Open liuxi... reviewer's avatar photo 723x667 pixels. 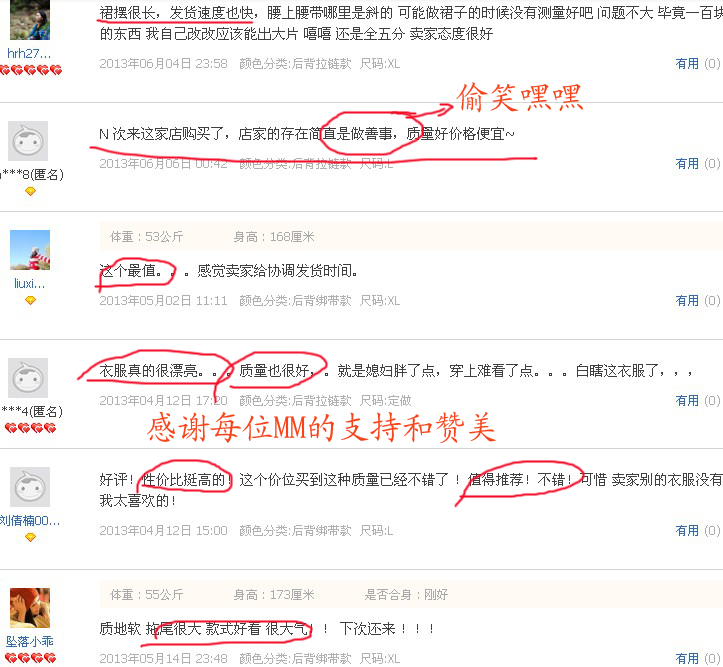click(x=30, y=250)
